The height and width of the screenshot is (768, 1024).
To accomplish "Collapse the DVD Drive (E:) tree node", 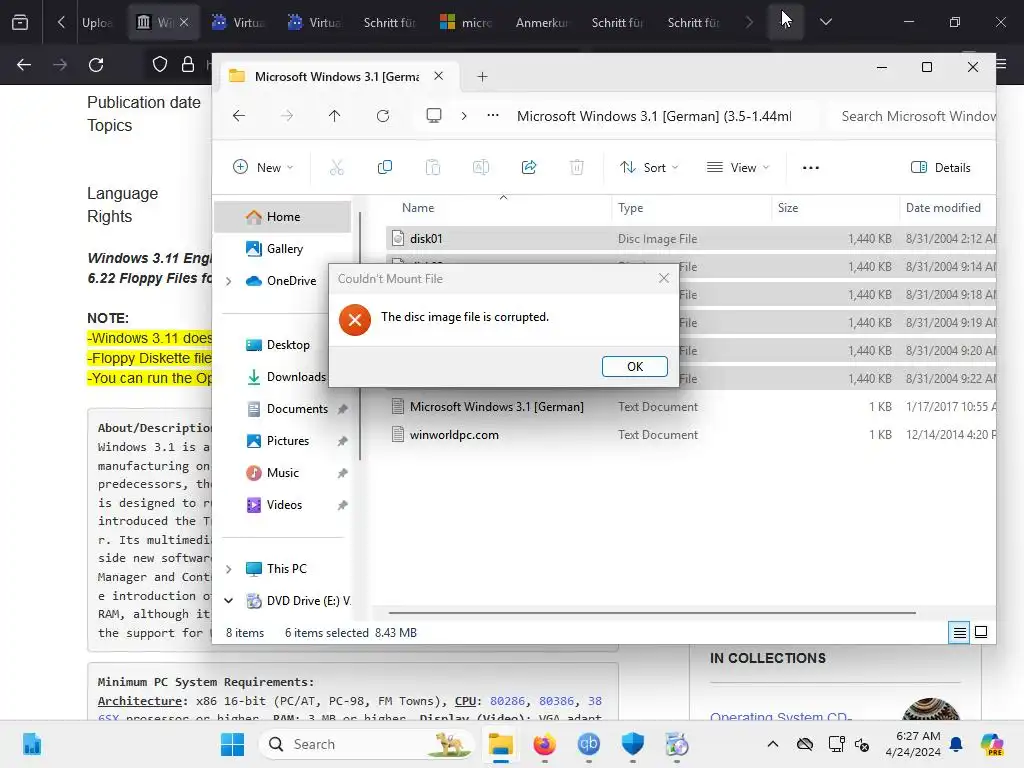I will (x=229, y=601).
